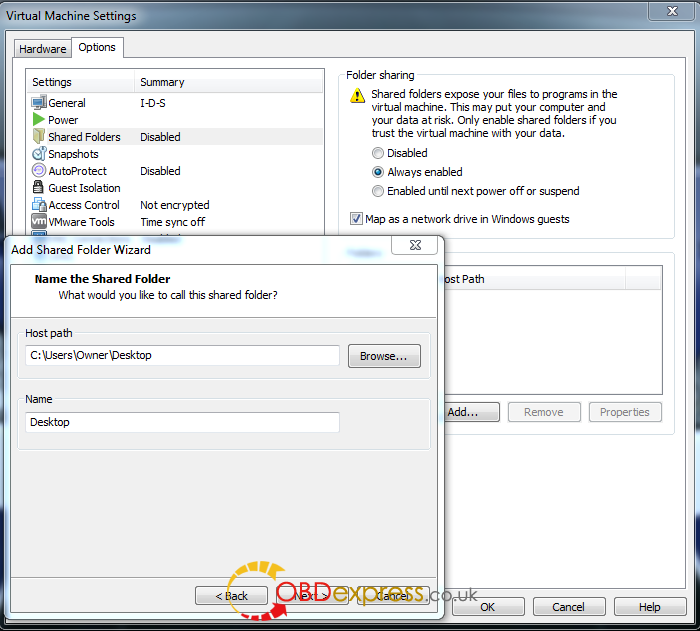Click the Browse... button in the wizard
700x631 pixels.
pos(384,356)
